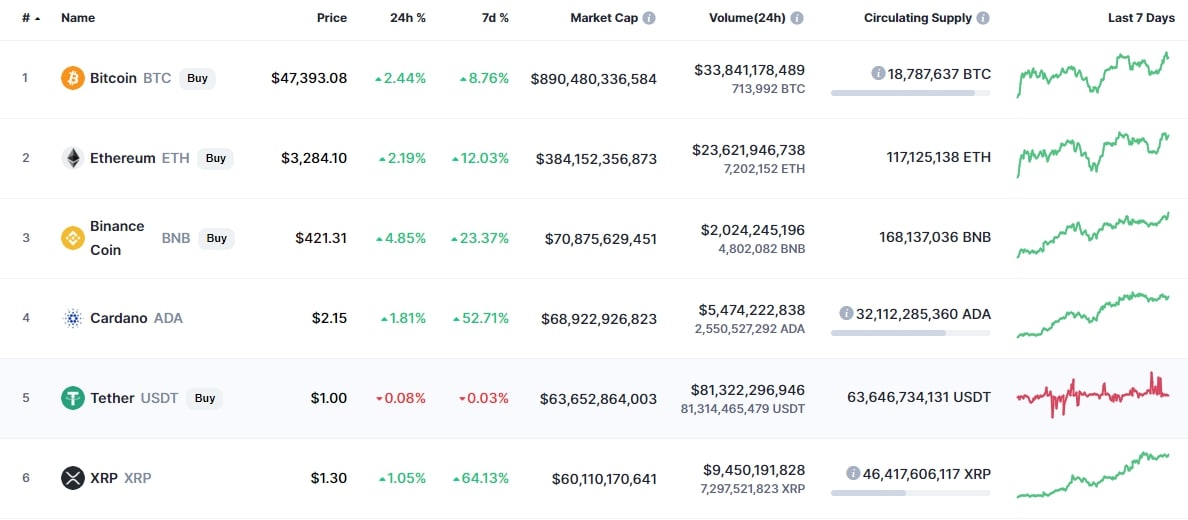Click the XRP black logo icon

pos(73,478)
